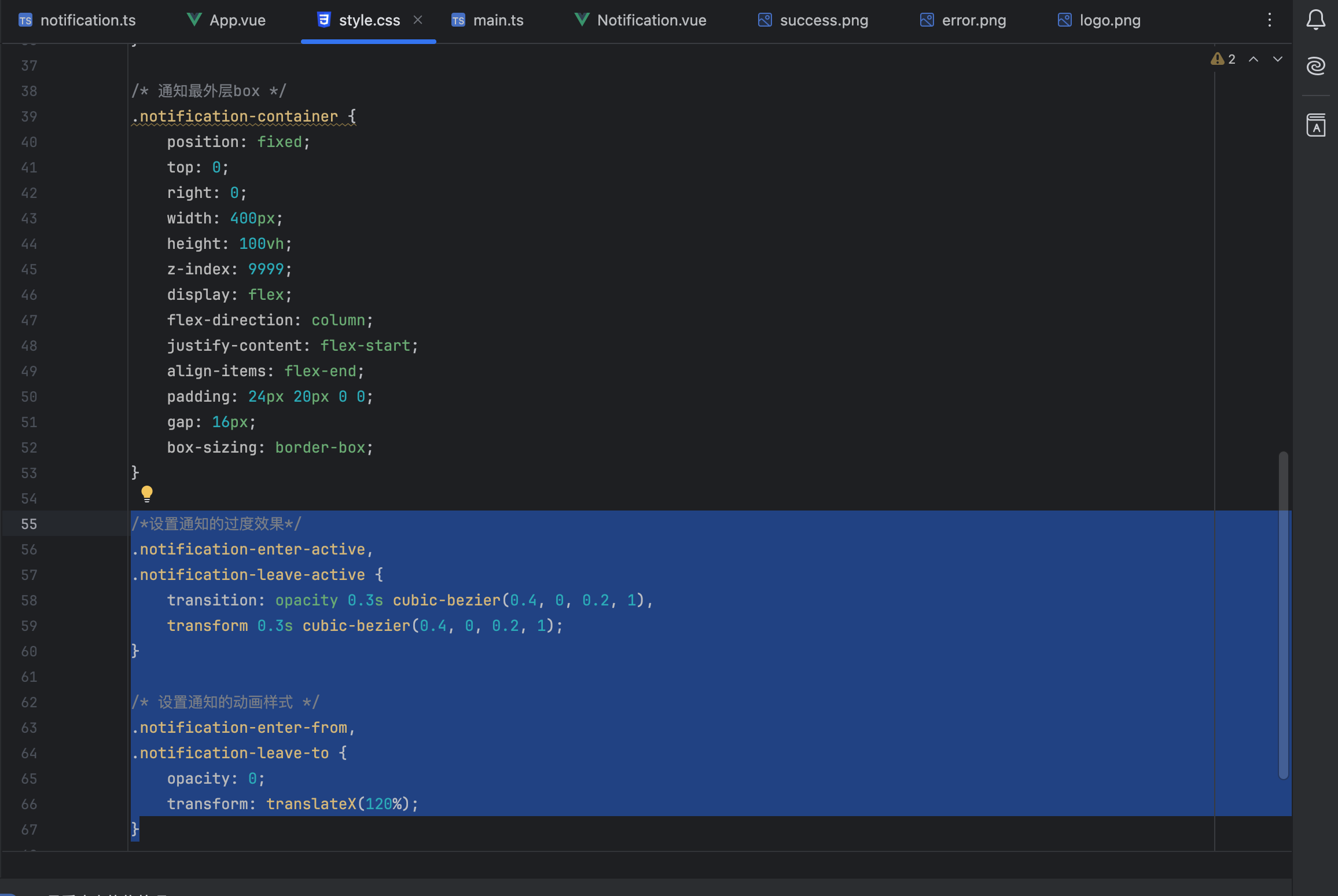The image size is (1338, 896).
Task: Place the cursor on the .notification-container selector
Action: [238, 116]
